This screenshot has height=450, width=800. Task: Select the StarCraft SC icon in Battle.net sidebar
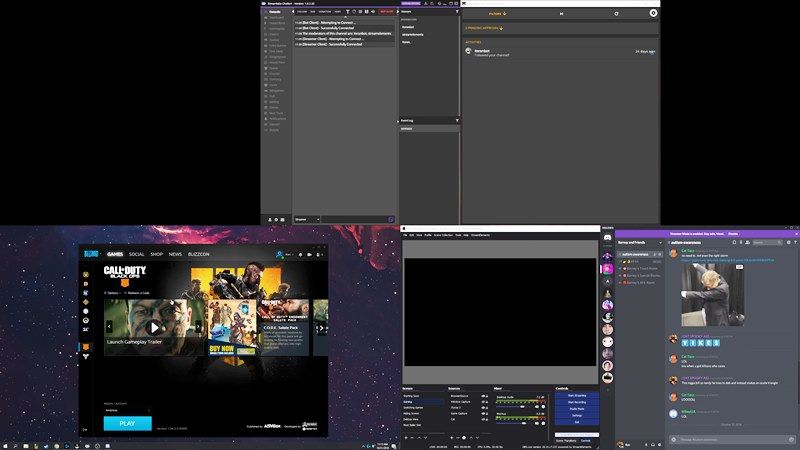86,330
